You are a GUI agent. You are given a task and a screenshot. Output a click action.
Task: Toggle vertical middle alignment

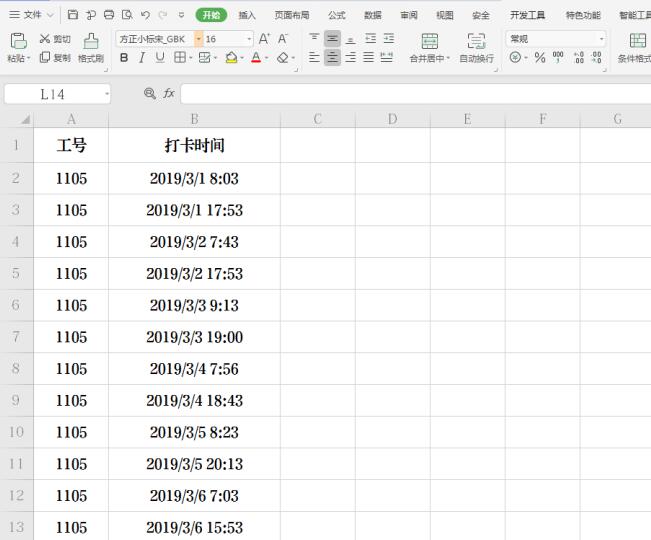[332, 39]
